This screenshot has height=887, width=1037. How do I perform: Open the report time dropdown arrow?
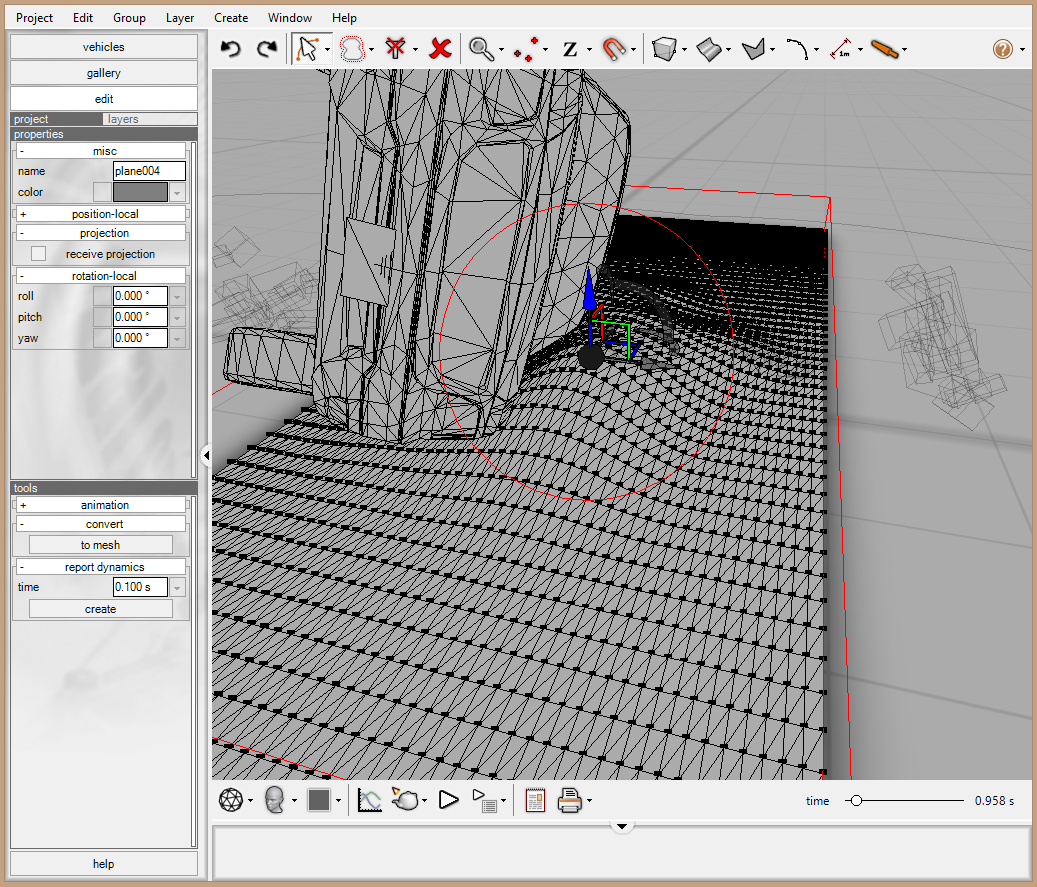(177, 587)
